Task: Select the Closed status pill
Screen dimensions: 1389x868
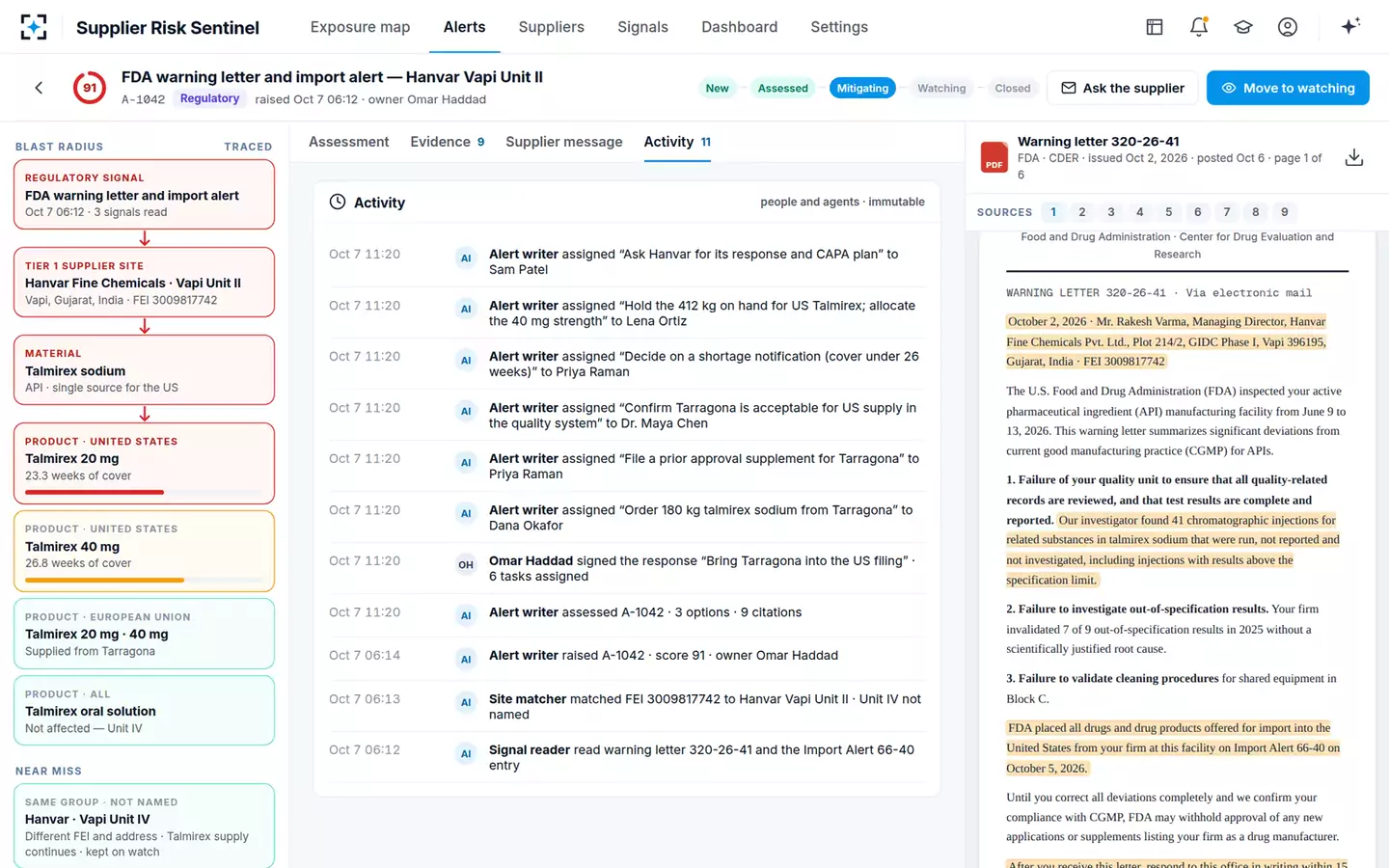Action: click(1013, 88)
